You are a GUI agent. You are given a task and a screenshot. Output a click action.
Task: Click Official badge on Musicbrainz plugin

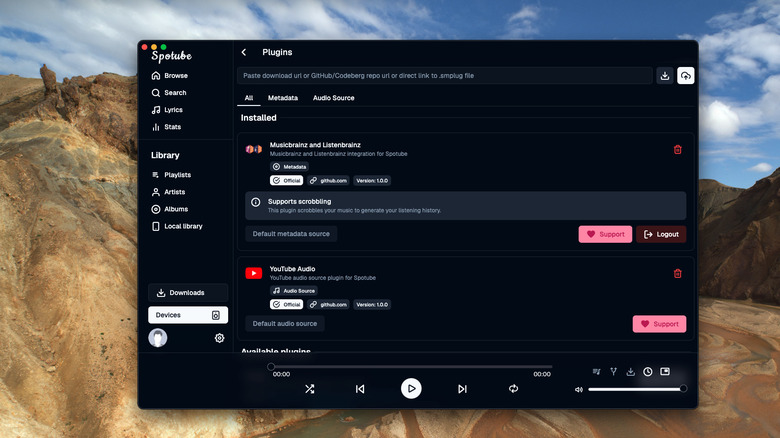pos(287,181)
